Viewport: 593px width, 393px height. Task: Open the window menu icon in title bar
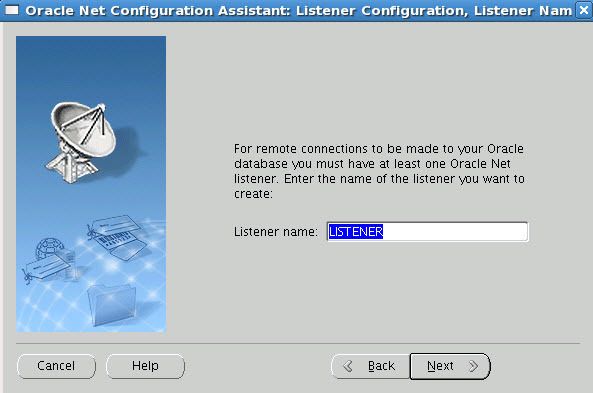pos(11,10)
